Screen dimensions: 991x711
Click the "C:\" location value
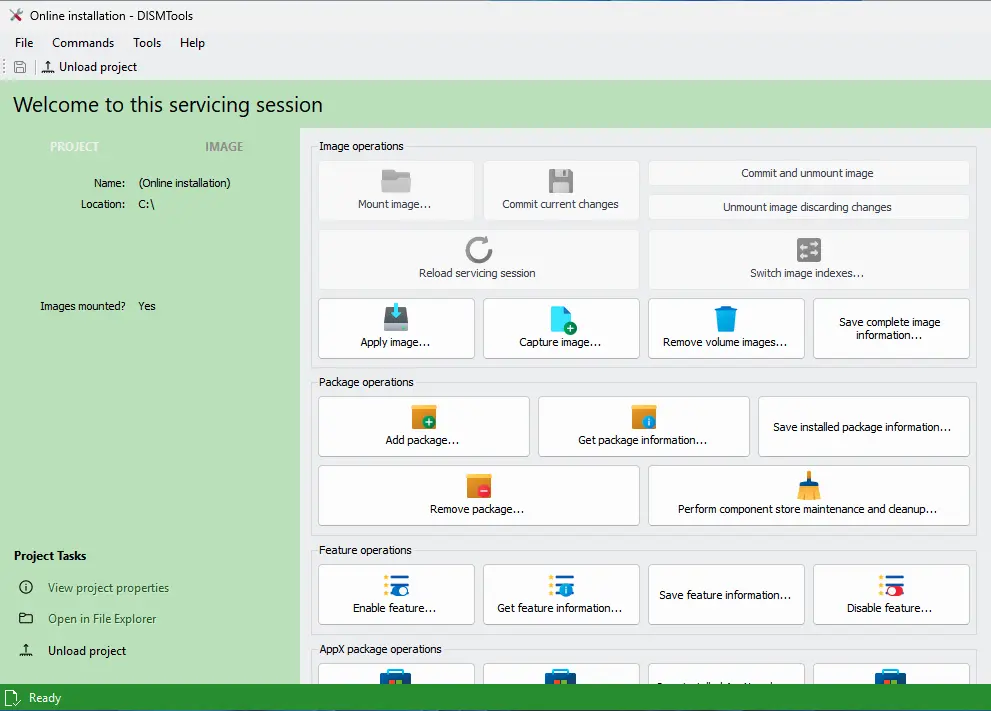147,204
